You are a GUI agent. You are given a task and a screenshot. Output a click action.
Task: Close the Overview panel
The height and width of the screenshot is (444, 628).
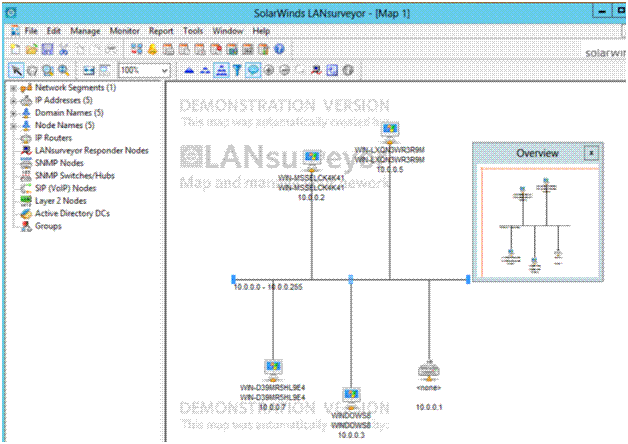coord(591,153)
